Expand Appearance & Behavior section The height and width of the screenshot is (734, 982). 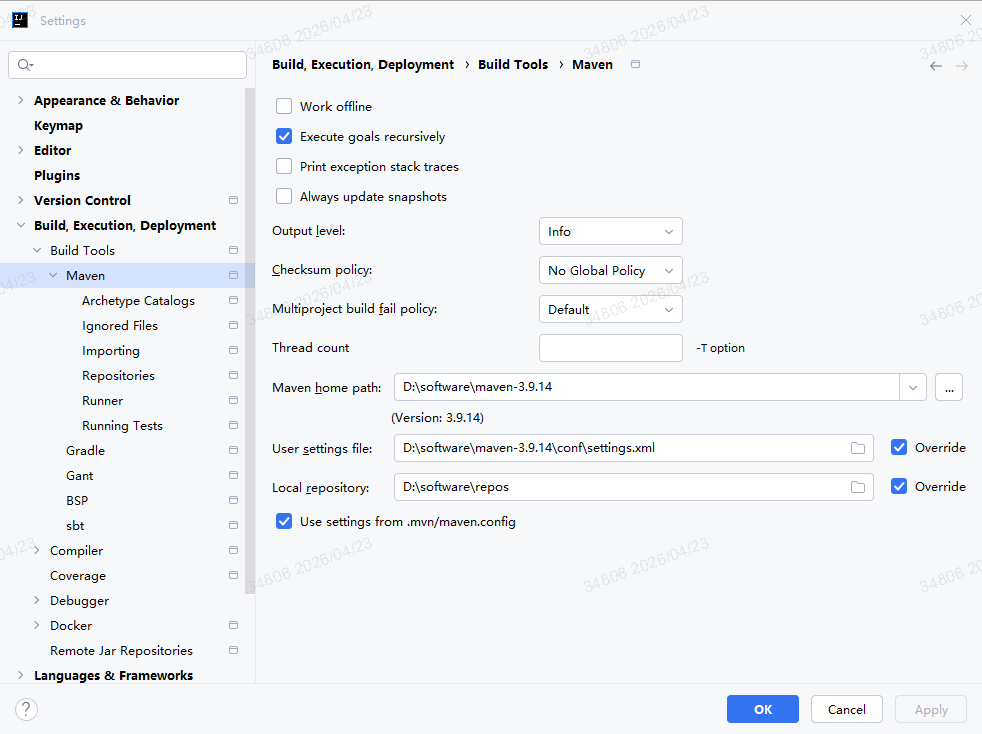[x=21, y=100]
